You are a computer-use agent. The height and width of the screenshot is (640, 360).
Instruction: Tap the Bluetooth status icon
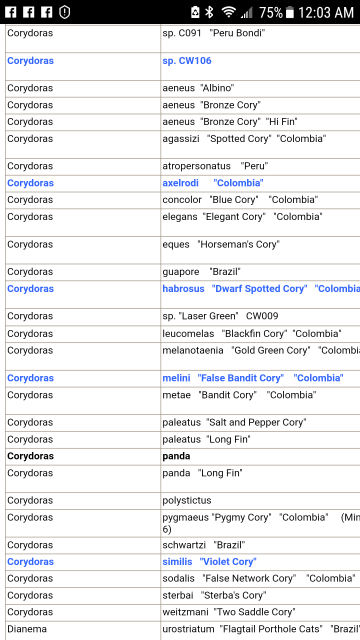coord(210,12)
